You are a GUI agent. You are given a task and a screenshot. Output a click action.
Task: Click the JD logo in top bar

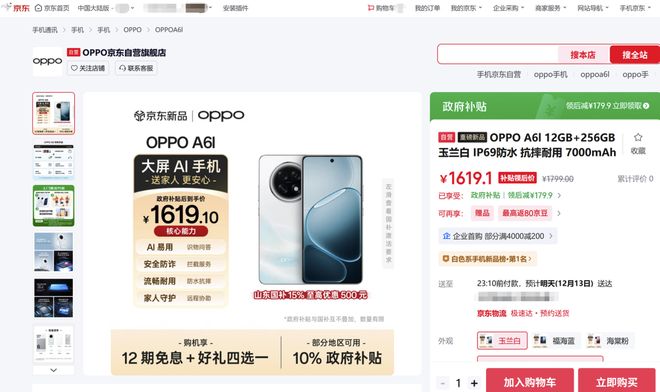[16, 7]
